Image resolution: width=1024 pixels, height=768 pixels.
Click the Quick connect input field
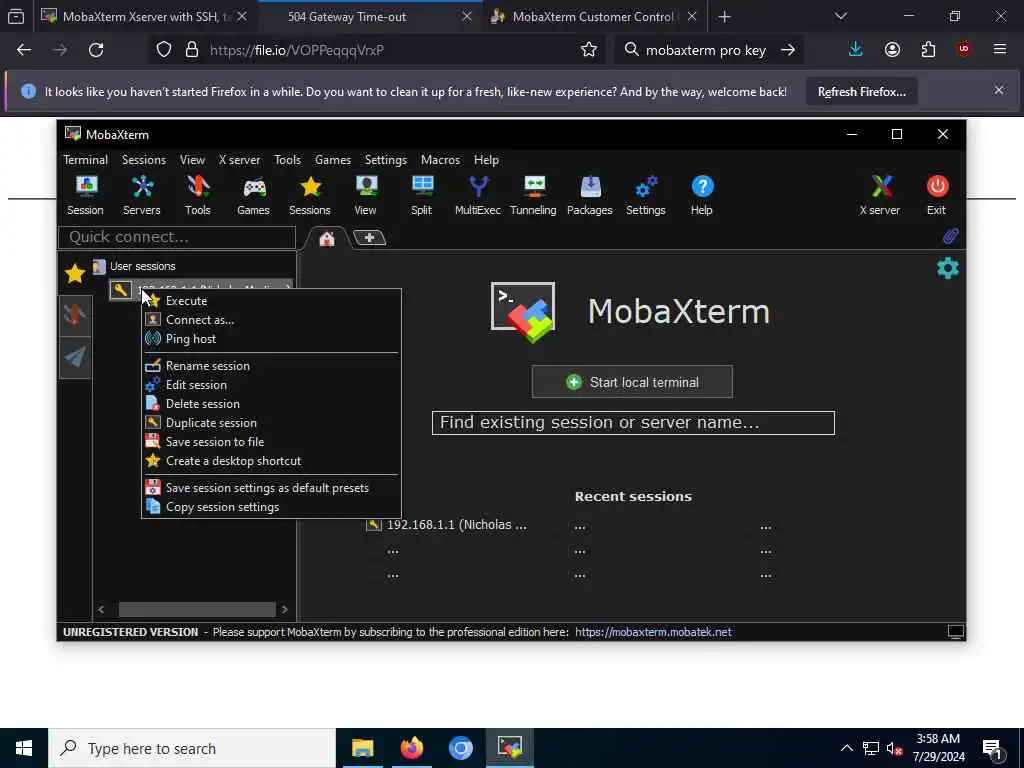(177, 237)
